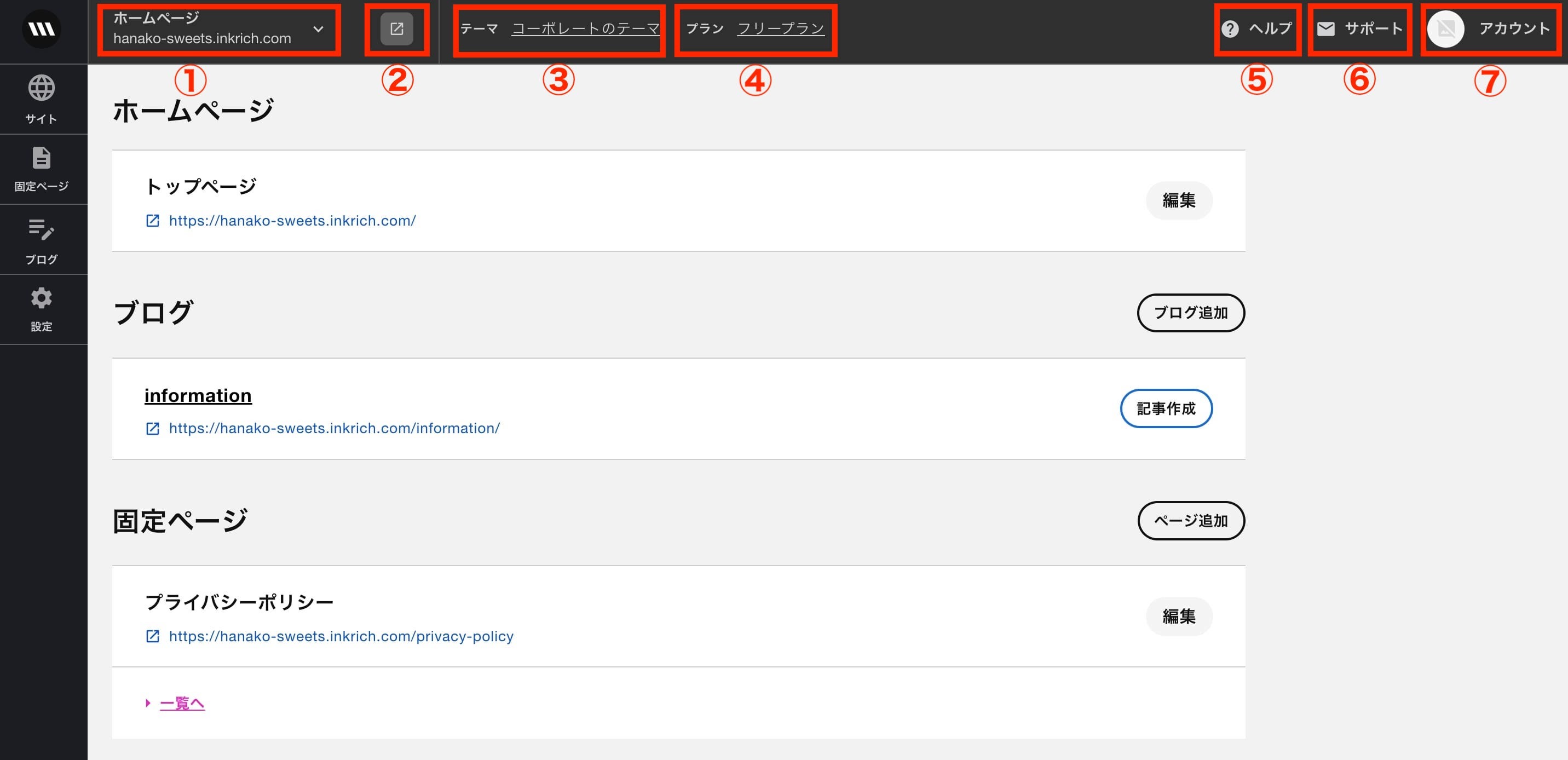Open the サイト globe icon in sidebar

coord(42,88)
